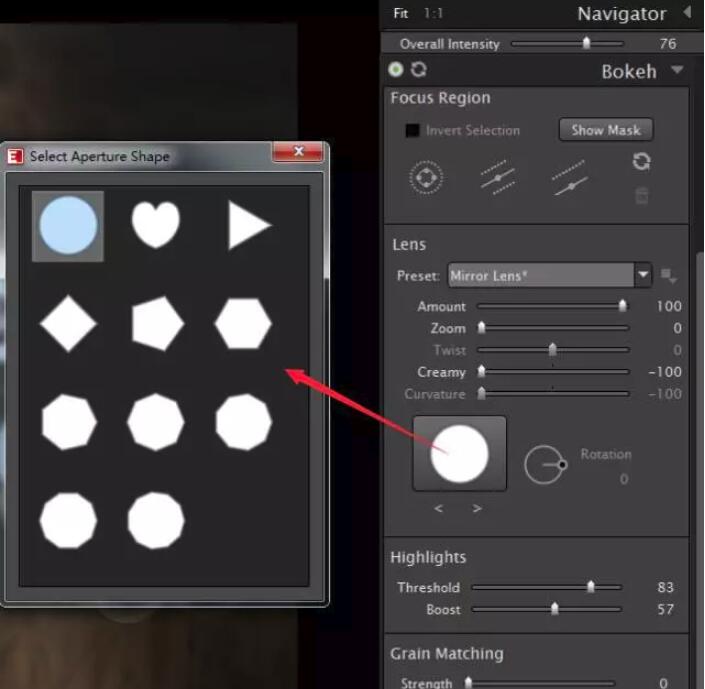Delete focus region with trash icon

click(642, 196)
